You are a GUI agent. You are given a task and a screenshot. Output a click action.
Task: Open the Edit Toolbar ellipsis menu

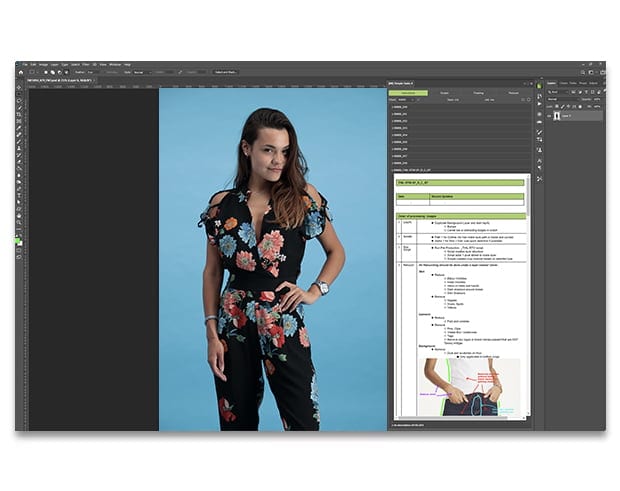(19, 229)
